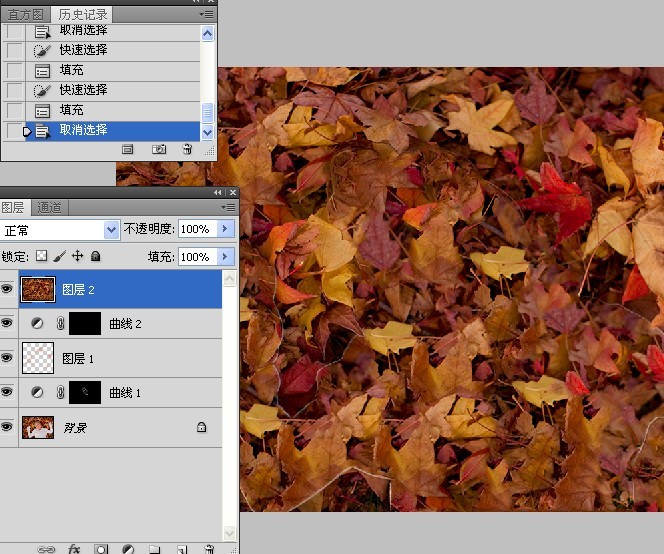The width and height of the screenshot is (664, 554).
Task: Click lock position move icon
Action: pos(77,256)
